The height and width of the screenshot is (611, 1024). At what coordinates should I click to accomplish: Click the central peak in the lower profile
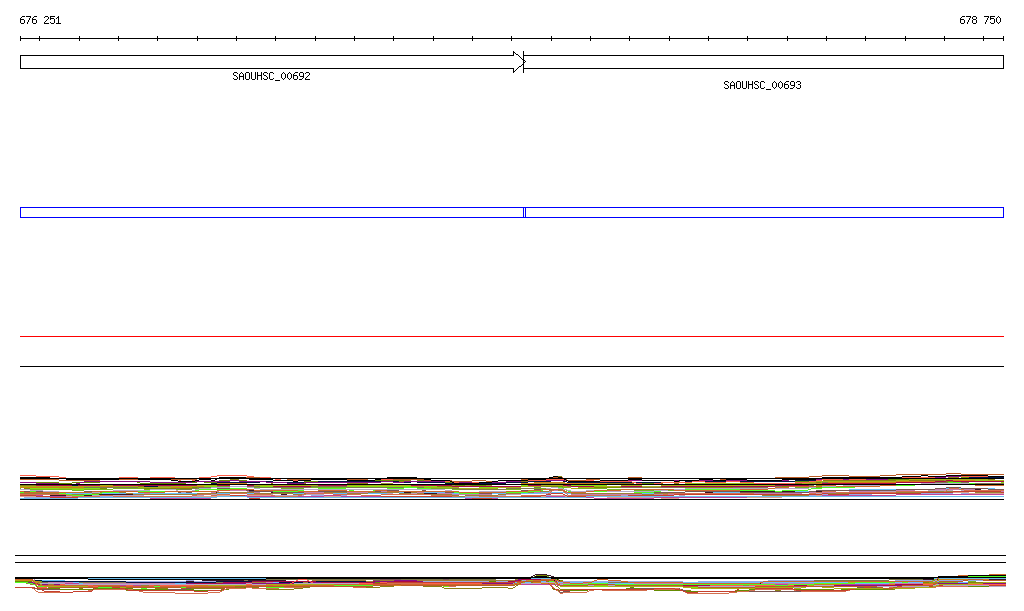541,576
